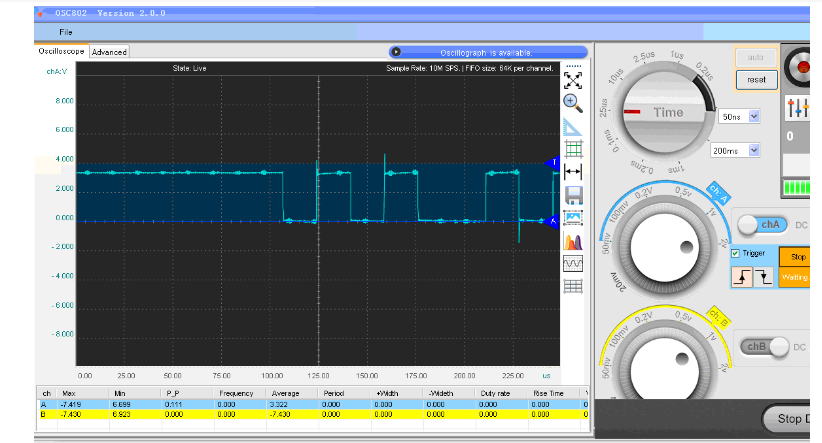Click the colorful histogram spectrum icon

click(574, 241)
